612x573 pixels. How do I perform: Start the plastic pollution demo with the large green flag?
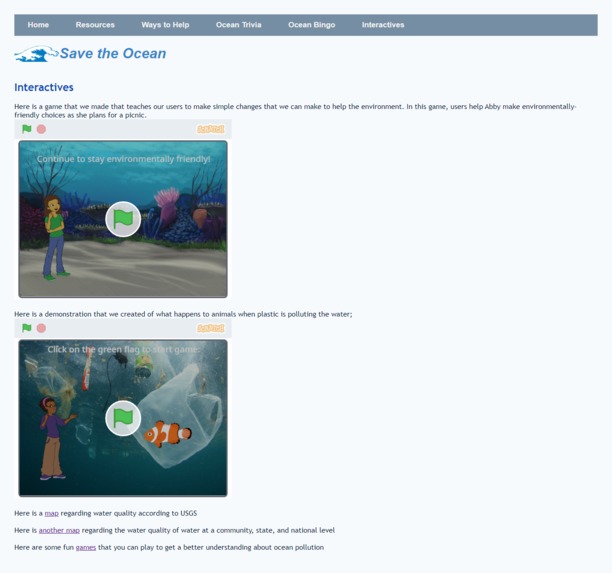(x=123, y=418)
